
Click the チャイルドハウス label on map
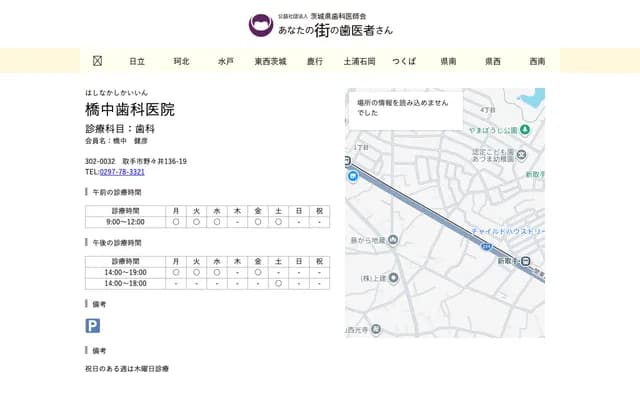tap(508, 231)
